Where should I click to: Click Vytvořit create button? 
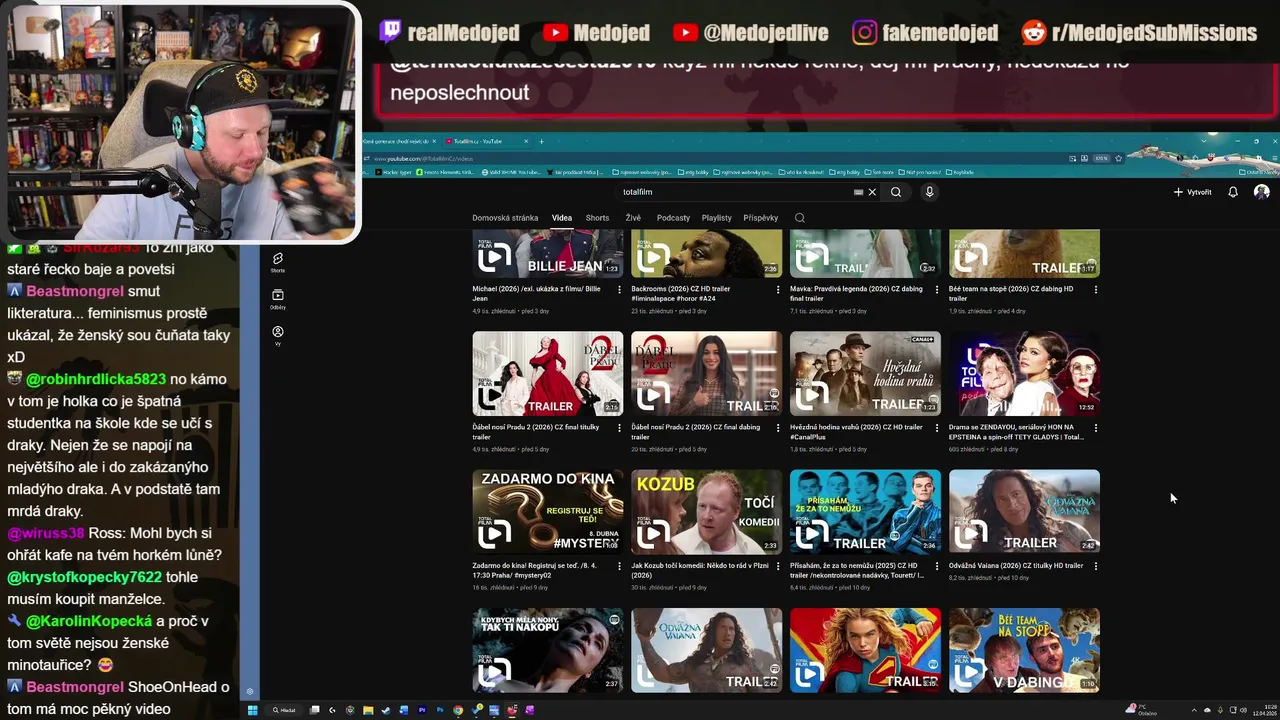click(1192, 192)
